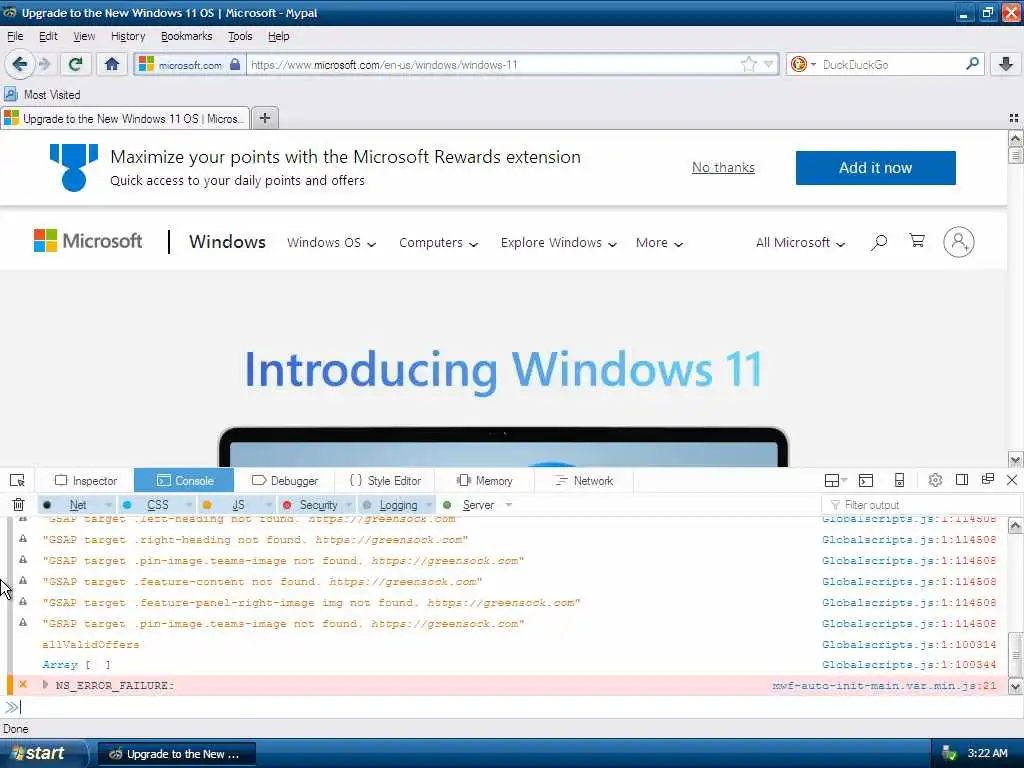The height and width of the screenshot is (768, 1024).
Task: Open Globalscripts.js:1:100314 source link
Action: coord(909,644)
